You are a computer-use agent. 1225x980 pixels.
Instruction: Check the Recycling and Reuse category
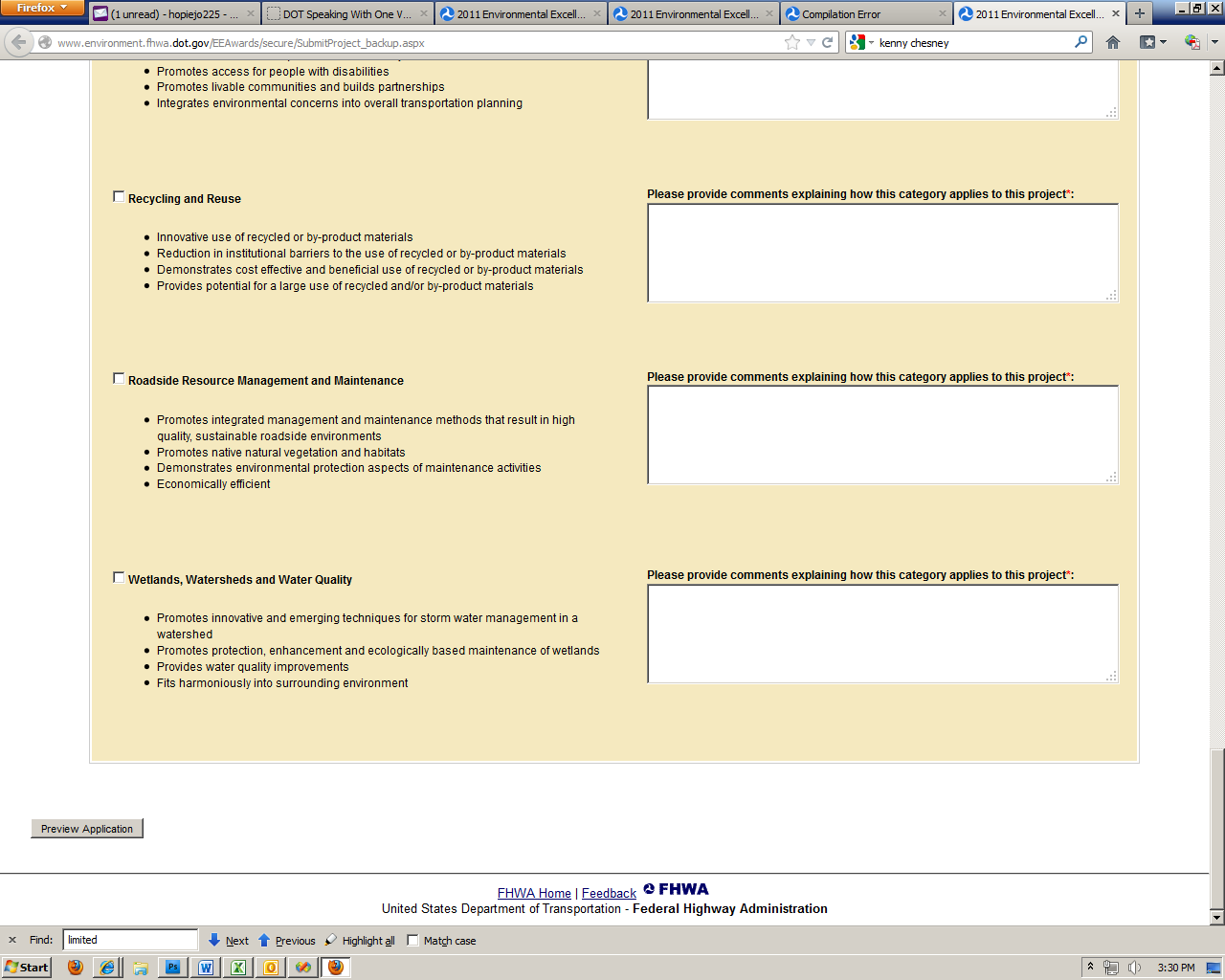[x=119, y=196]
